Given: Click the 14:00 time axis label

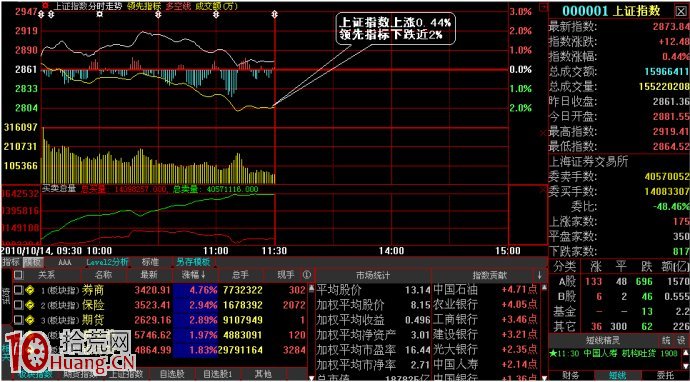Looking at the screenshot, I should tap(392, 251).
